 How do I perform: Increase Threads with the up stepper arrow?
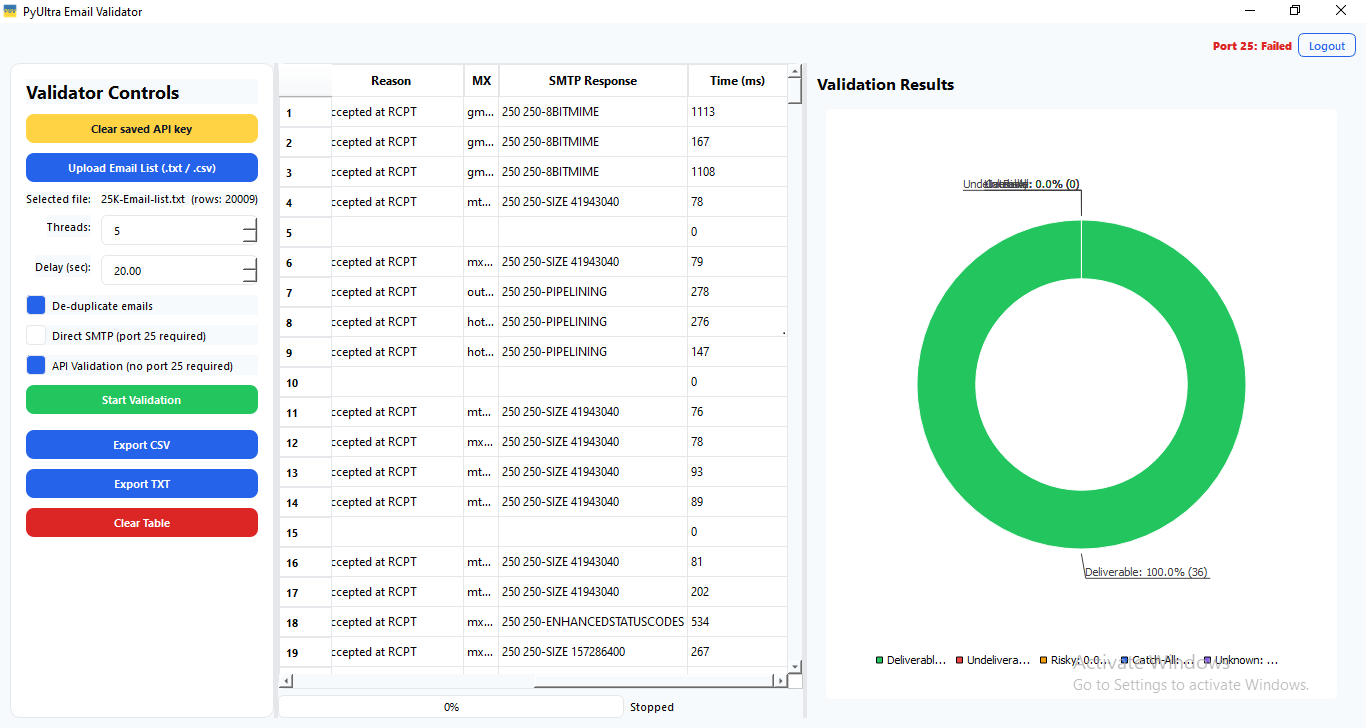[251, 223]
